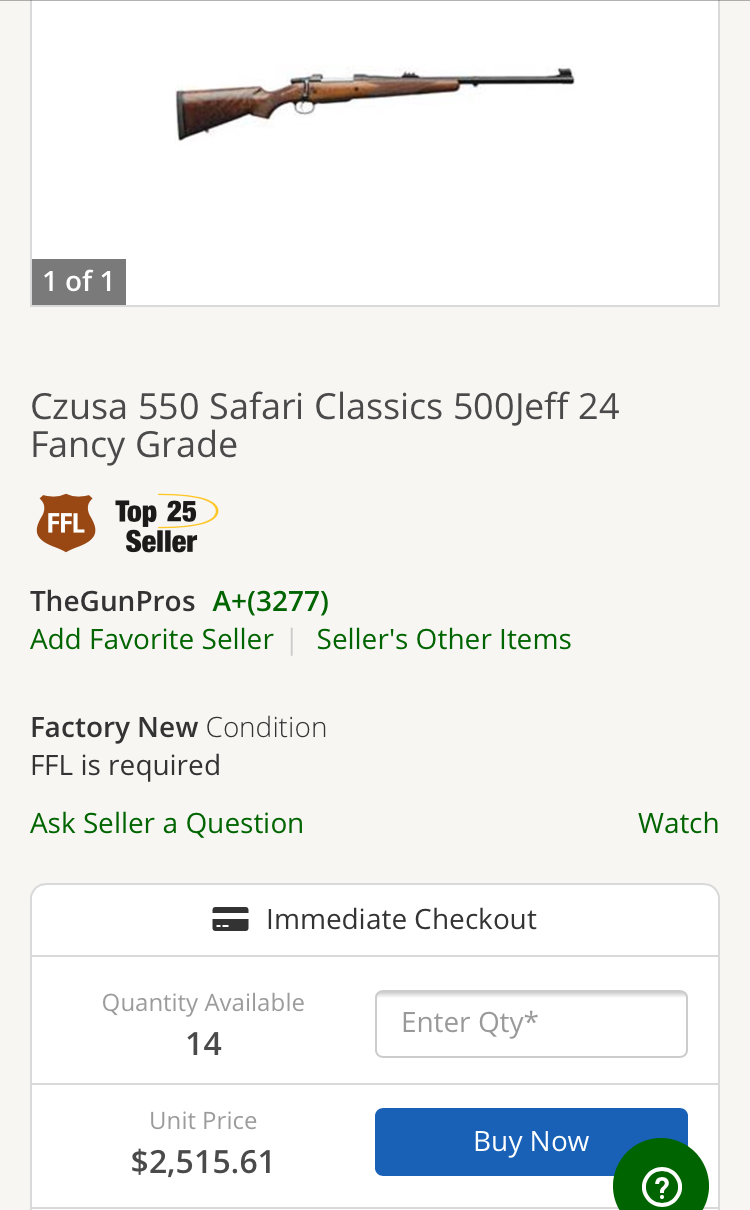Viewport: 750px width, 1210px height.
Task: Click the Enter Qty input field
Action: 531,1023
